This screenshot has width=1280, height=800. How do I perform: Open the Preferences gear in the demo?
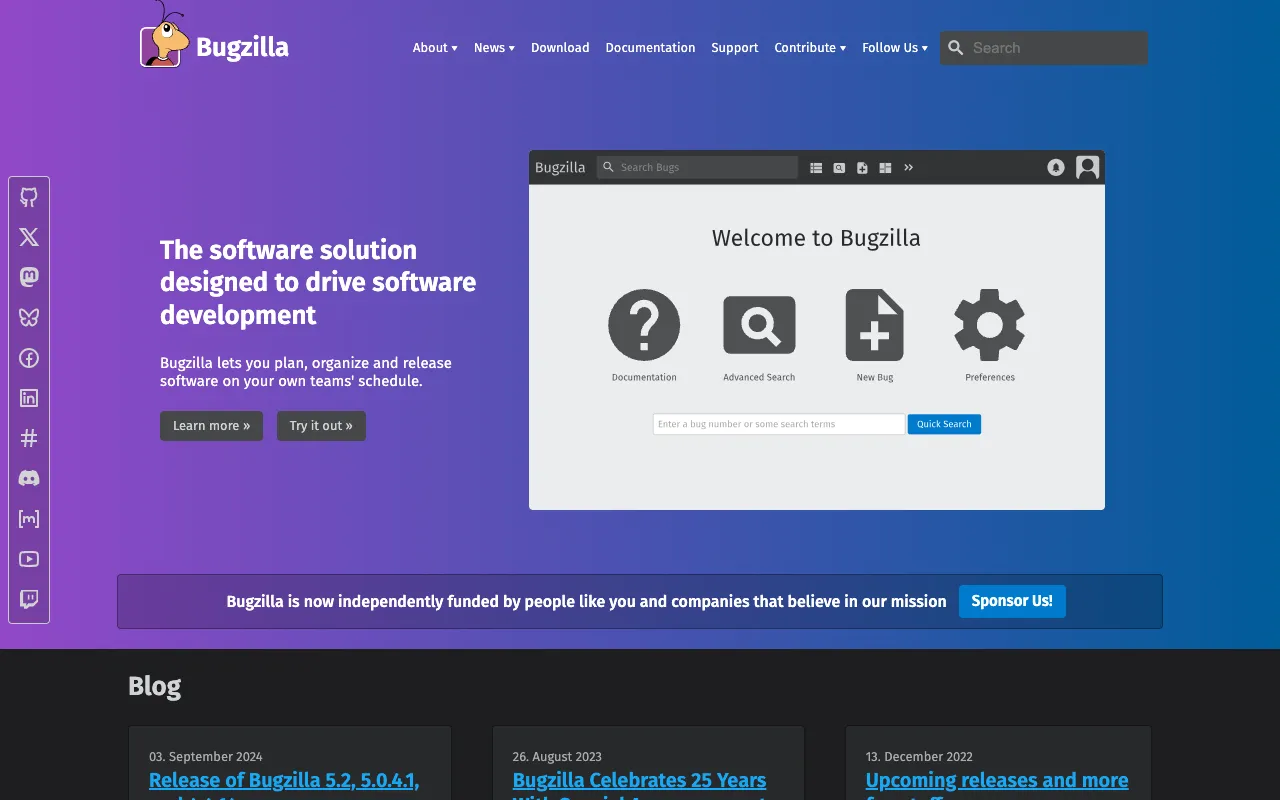tap(988, 323)
